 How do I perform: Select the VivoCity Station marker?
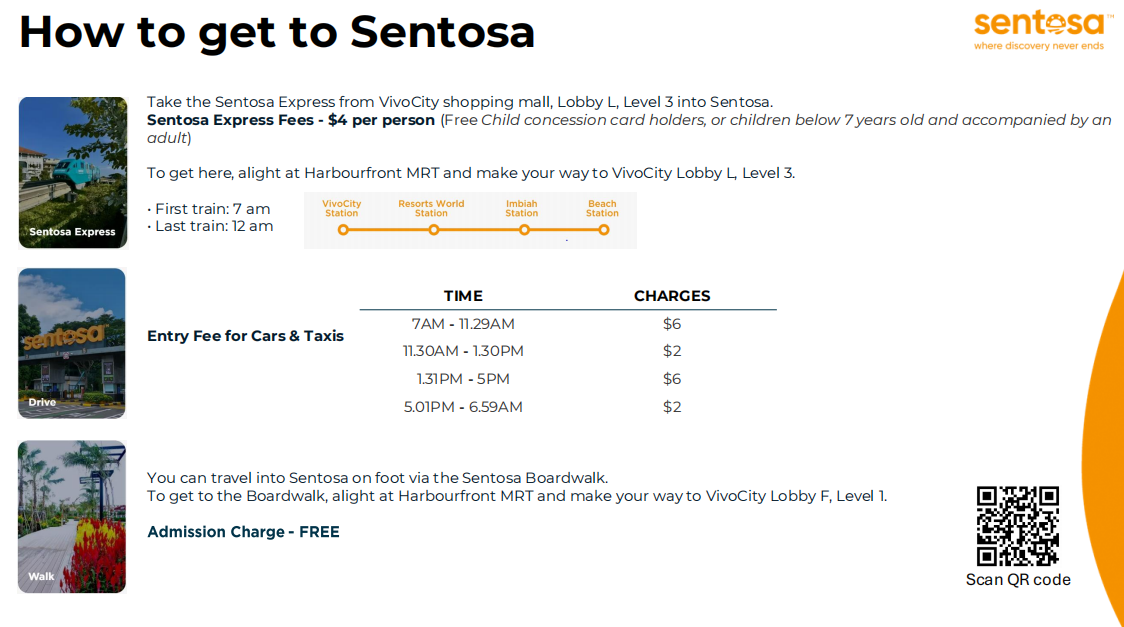[343, 229]
